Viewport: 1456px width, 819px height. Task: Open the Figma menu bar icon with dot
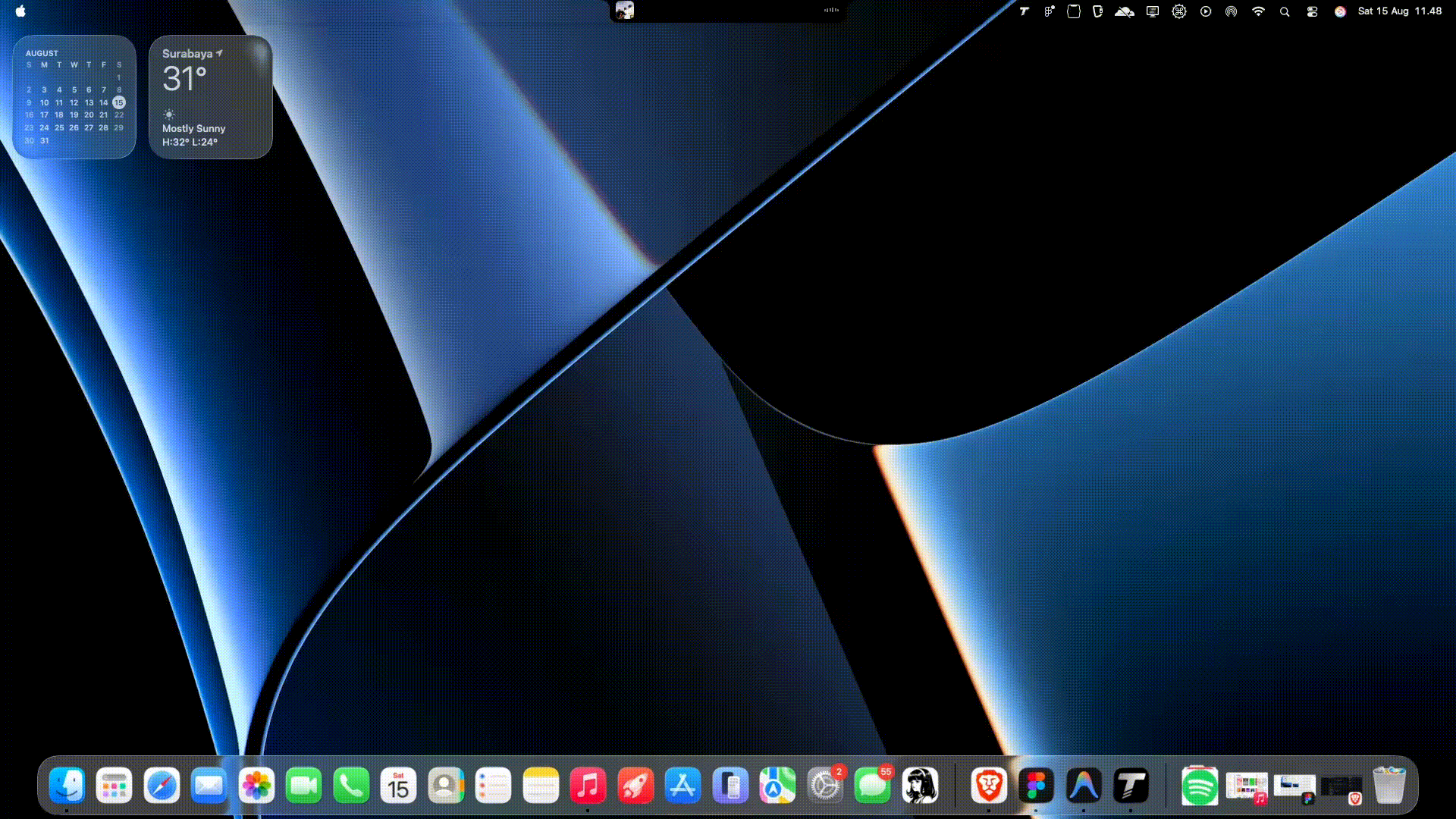coord(1050,11)
